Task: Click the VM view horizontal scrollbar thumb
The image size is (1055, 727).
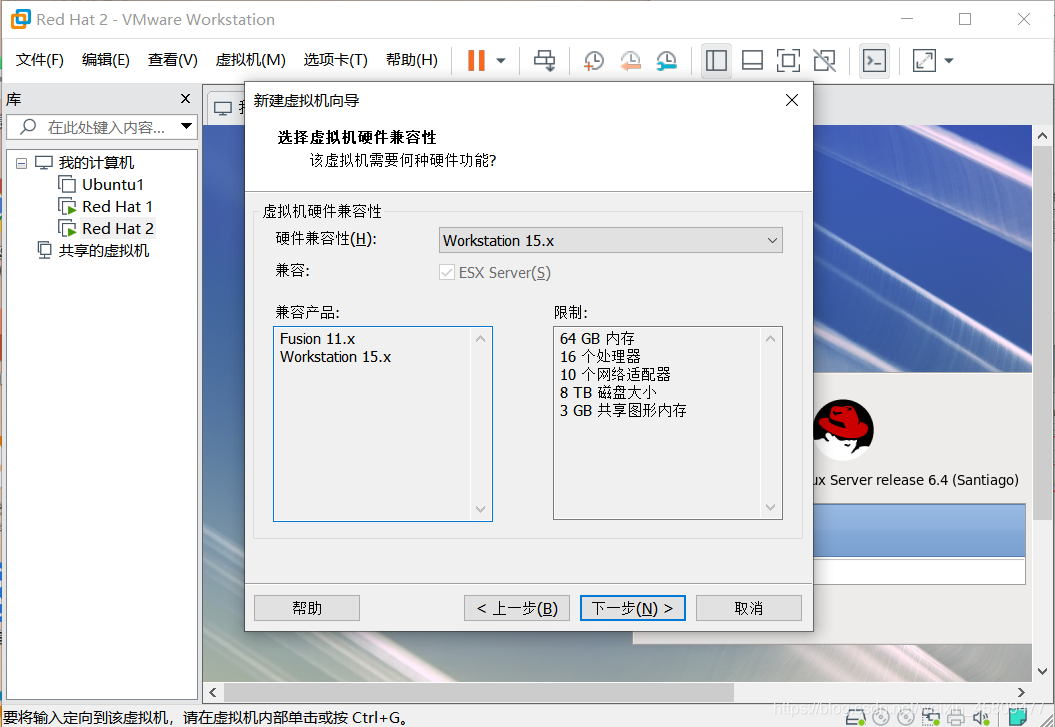Action: [x=478, y=692]
